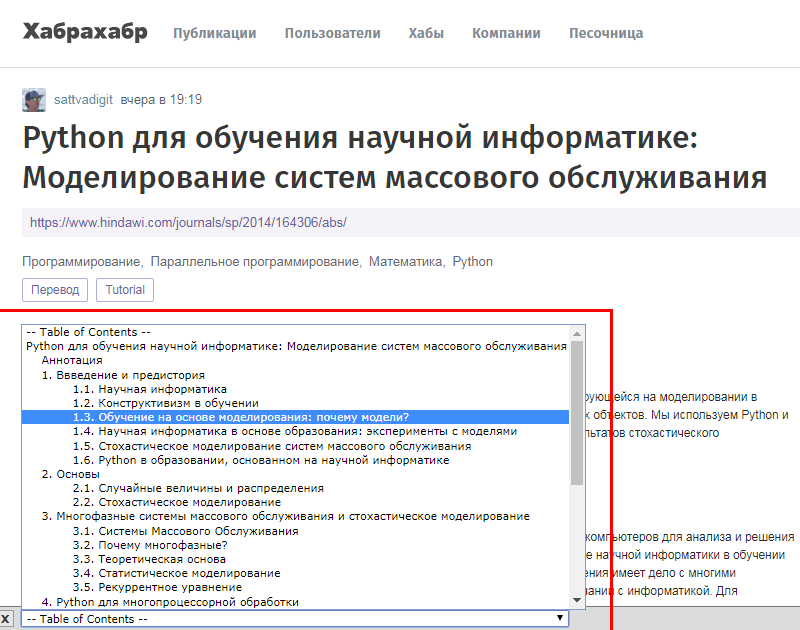Screen dimensions: 800x630
Task: Select the full article title entry in the list
Action: (x=295, y=346)
